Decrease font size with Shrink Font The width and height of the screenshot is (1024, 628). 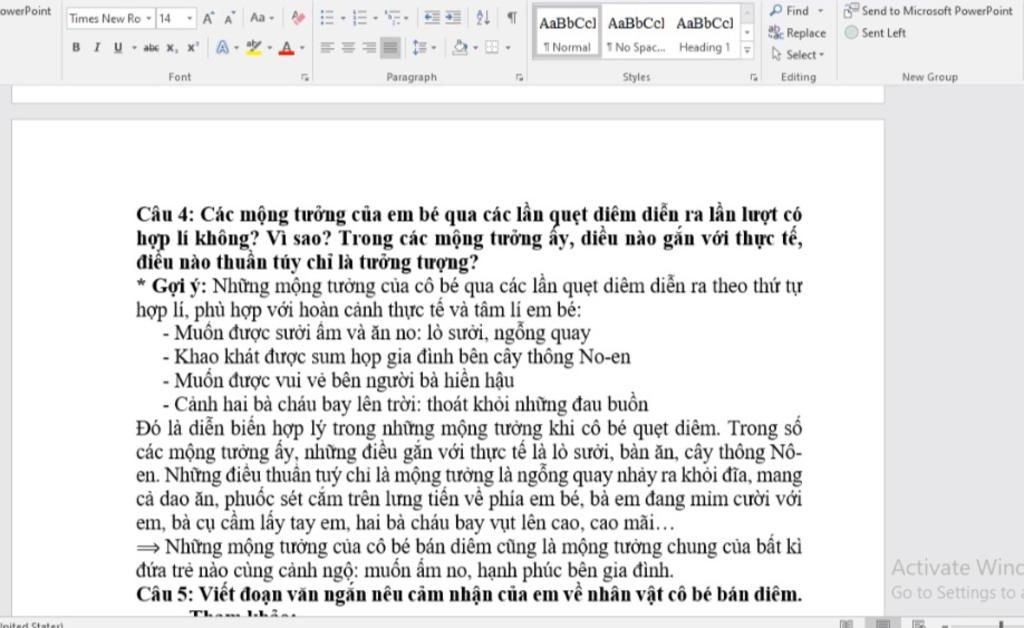(229, 18)
